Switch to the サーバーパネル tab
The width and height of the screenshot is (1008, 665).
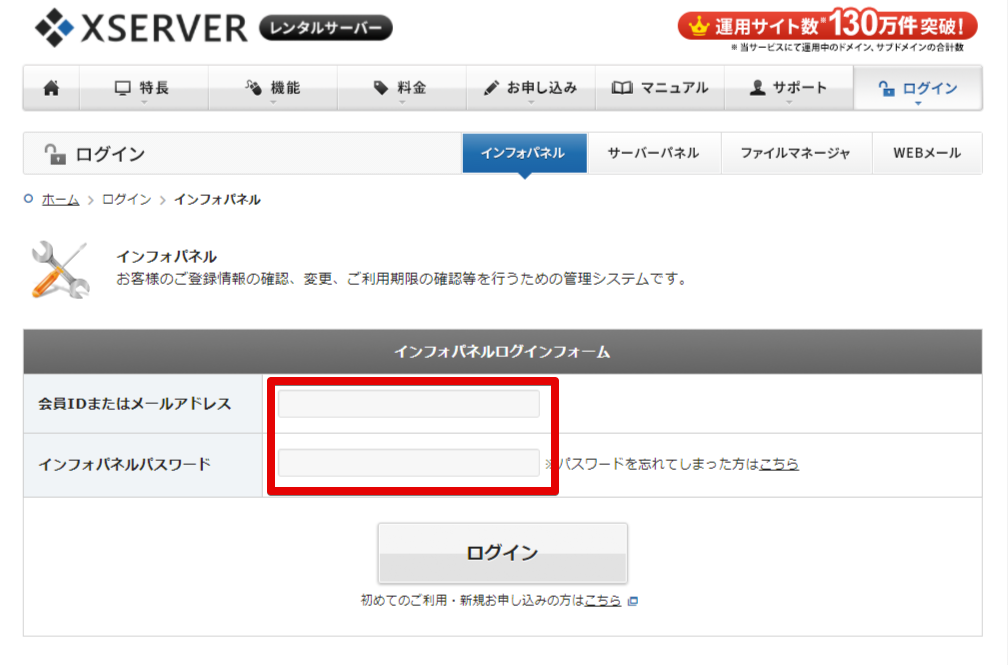pos(654,153)
